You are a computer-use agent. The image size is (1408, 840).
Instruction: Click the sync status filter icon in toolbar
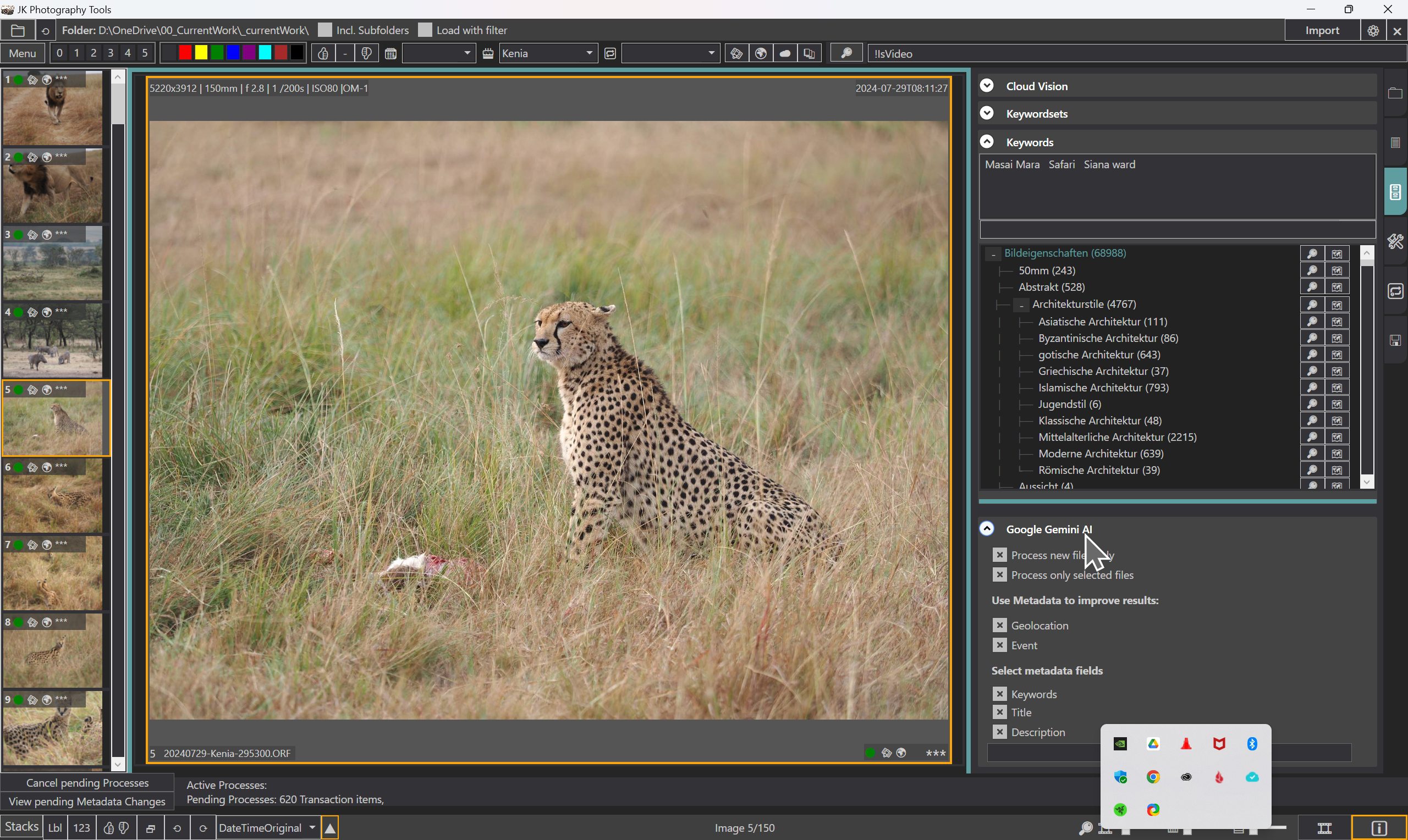(x=610, y=54)
